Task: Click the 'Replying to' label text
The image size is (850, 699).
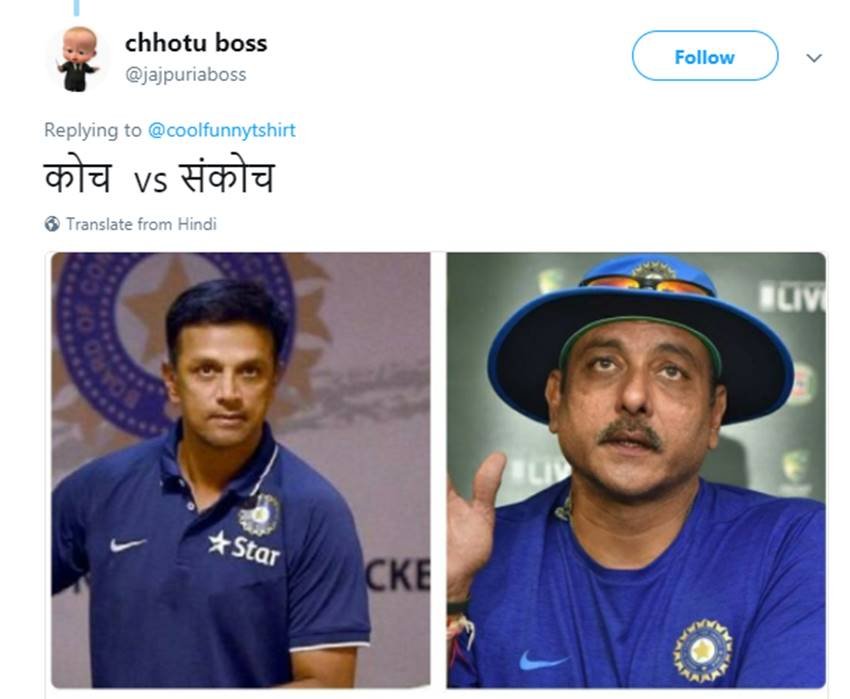Action: click(x=93, y=130)
